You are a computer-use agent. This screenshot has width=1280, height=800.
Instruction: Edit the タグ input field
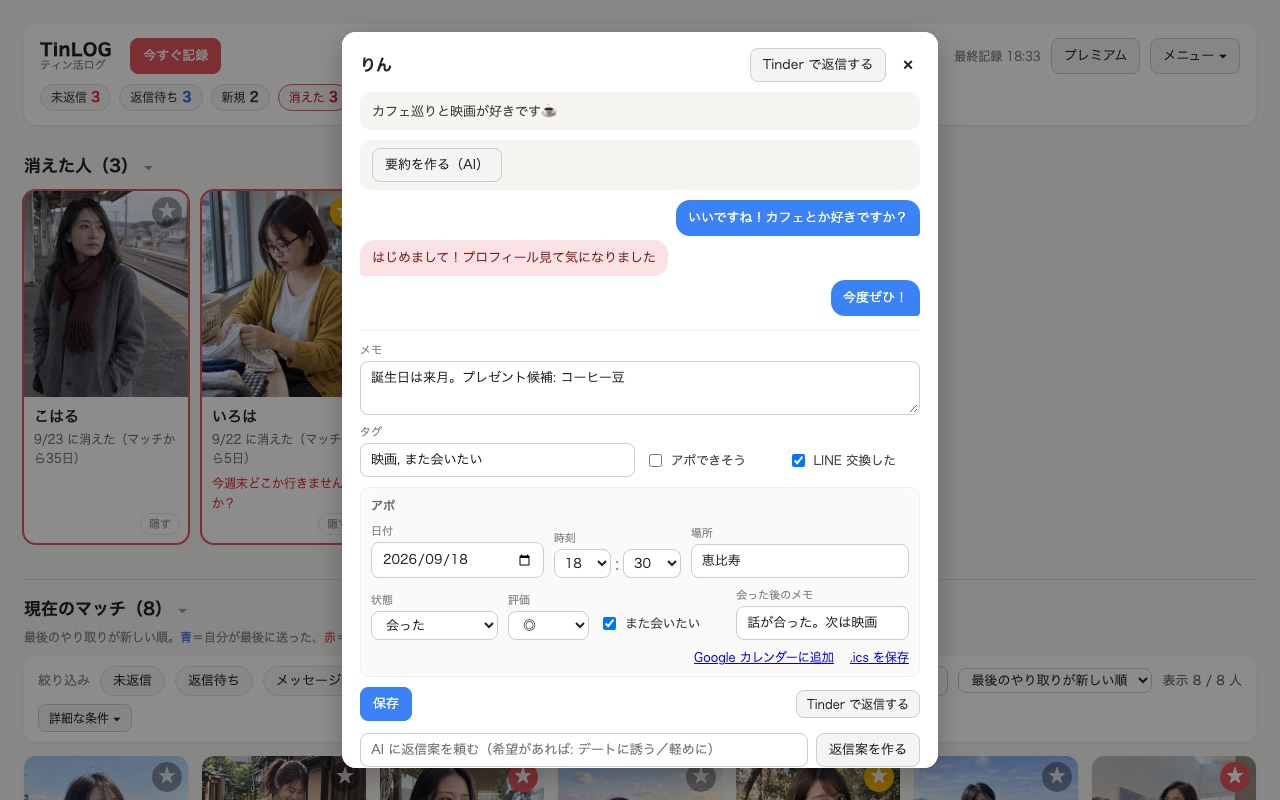click(497, 460)
